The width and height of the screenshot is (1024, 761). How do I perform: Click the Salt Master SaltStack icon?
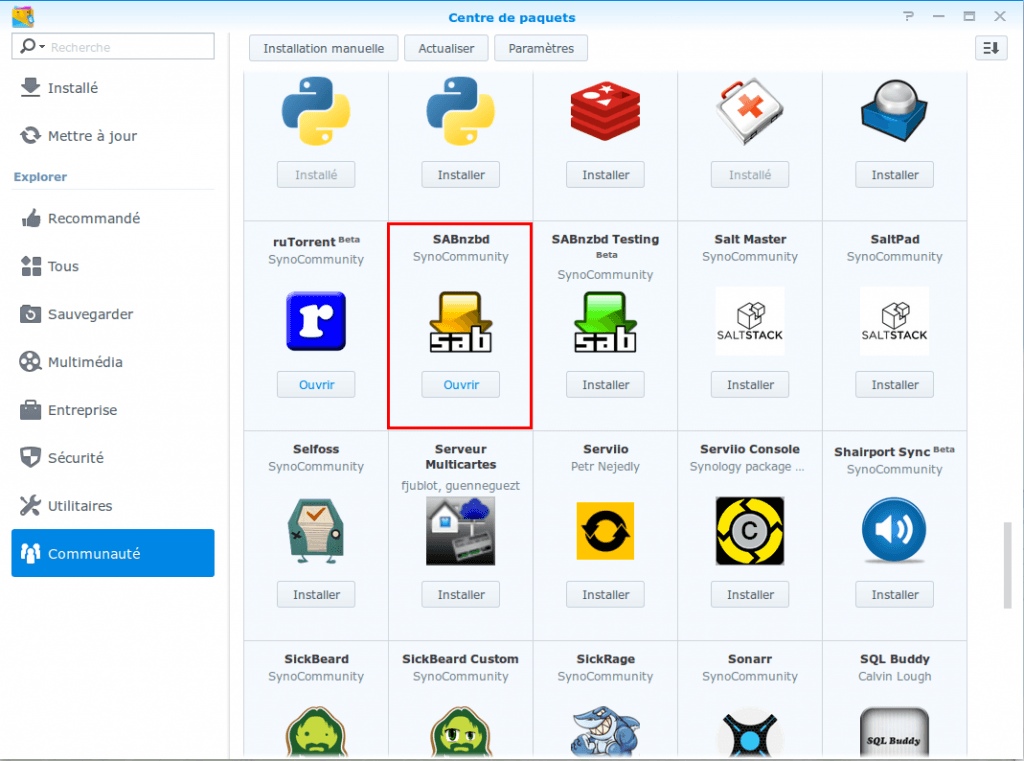pos(750,321)
